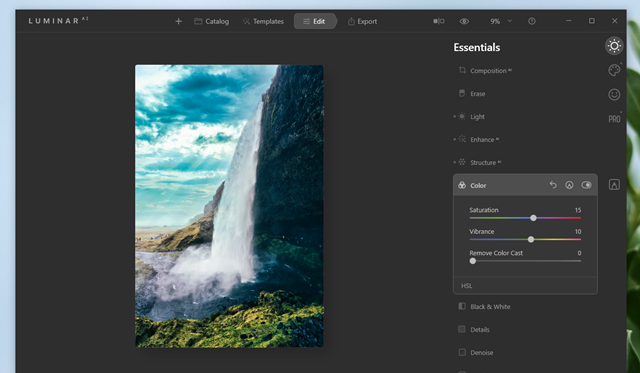Click the waterfall photo in the canvas
This screenshot has height=373, width=640.
coord(229,206)
